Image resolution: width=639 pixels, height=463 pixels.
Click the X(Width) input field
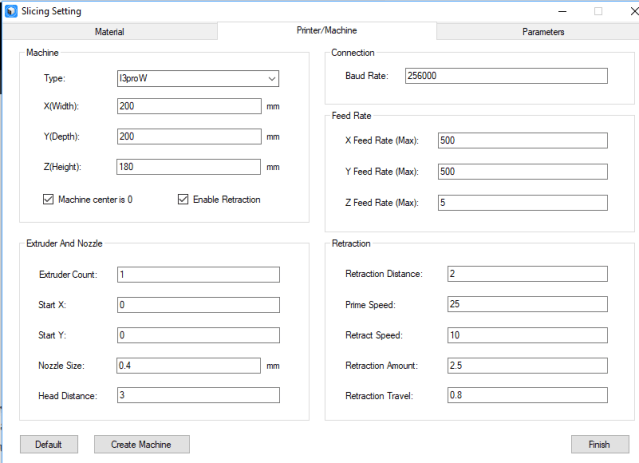click(188, 106)
